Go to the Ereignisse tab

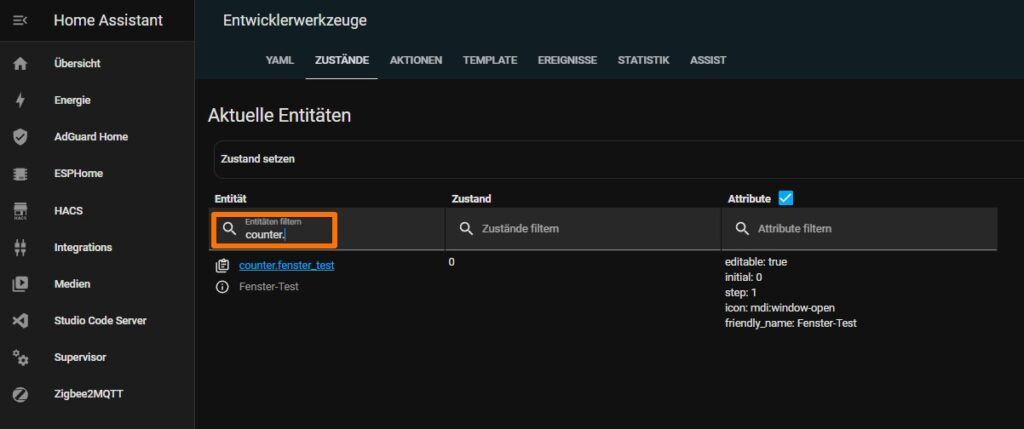[567, 60]
